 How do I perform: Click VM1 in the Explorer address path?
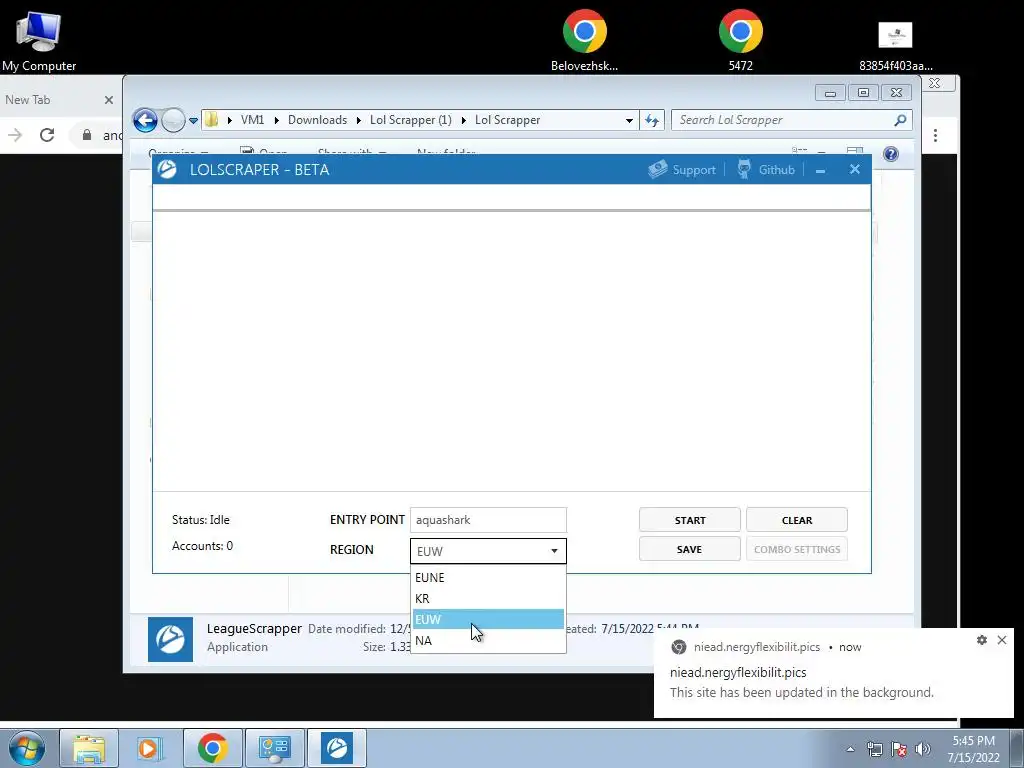pos(252,120)
